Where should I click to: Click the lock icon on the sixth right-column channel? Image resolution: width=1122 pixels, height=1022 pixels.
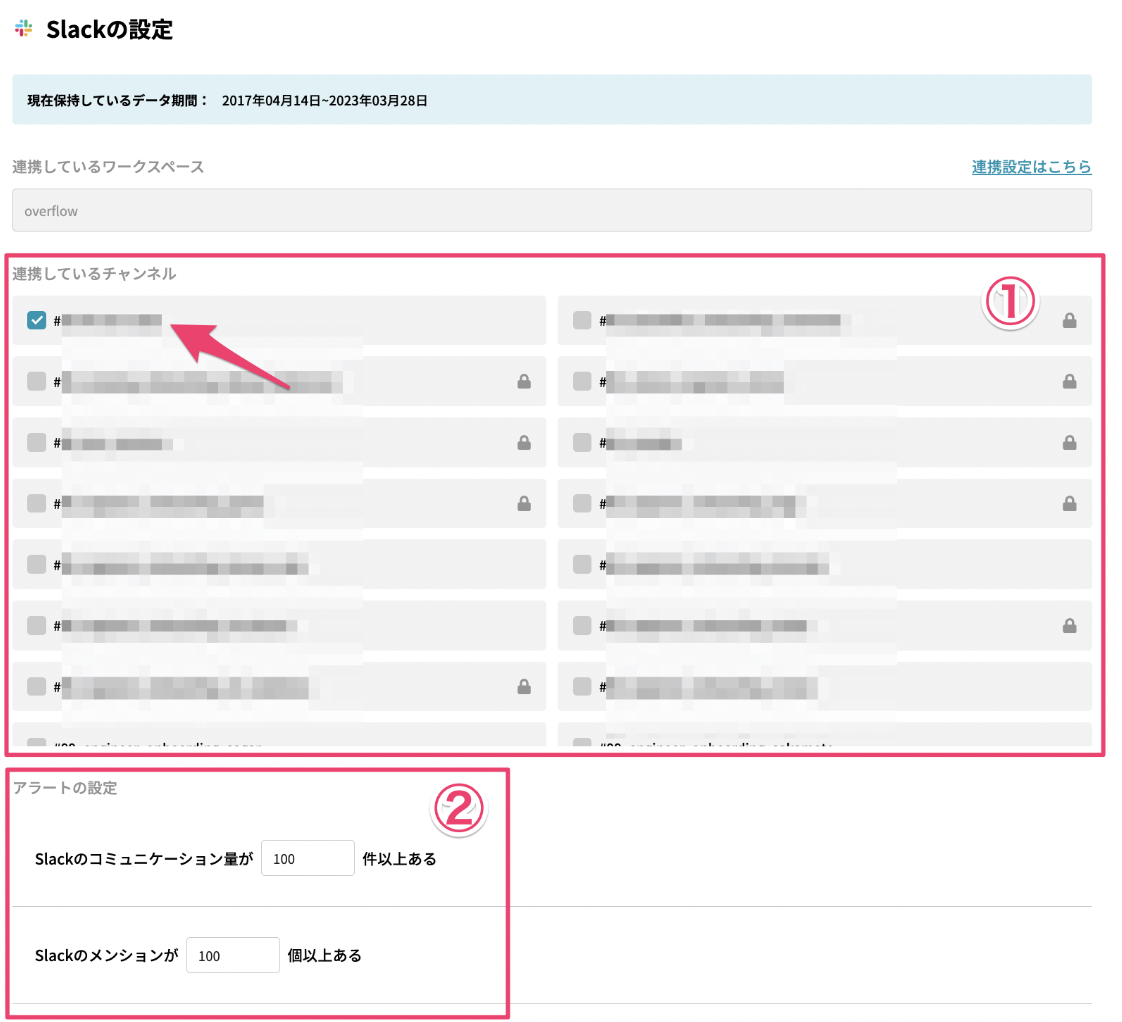[x=1069, y=626]
